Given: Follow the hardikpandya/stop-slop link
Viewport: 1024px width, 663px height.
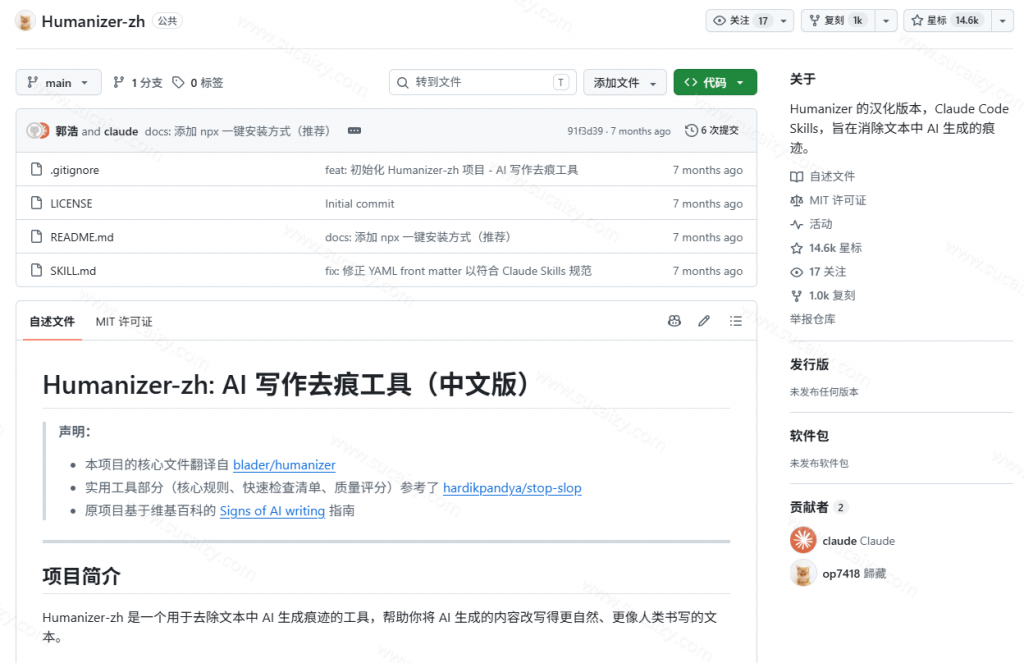Looking at the screenshot, I should [x=512, y=487].
